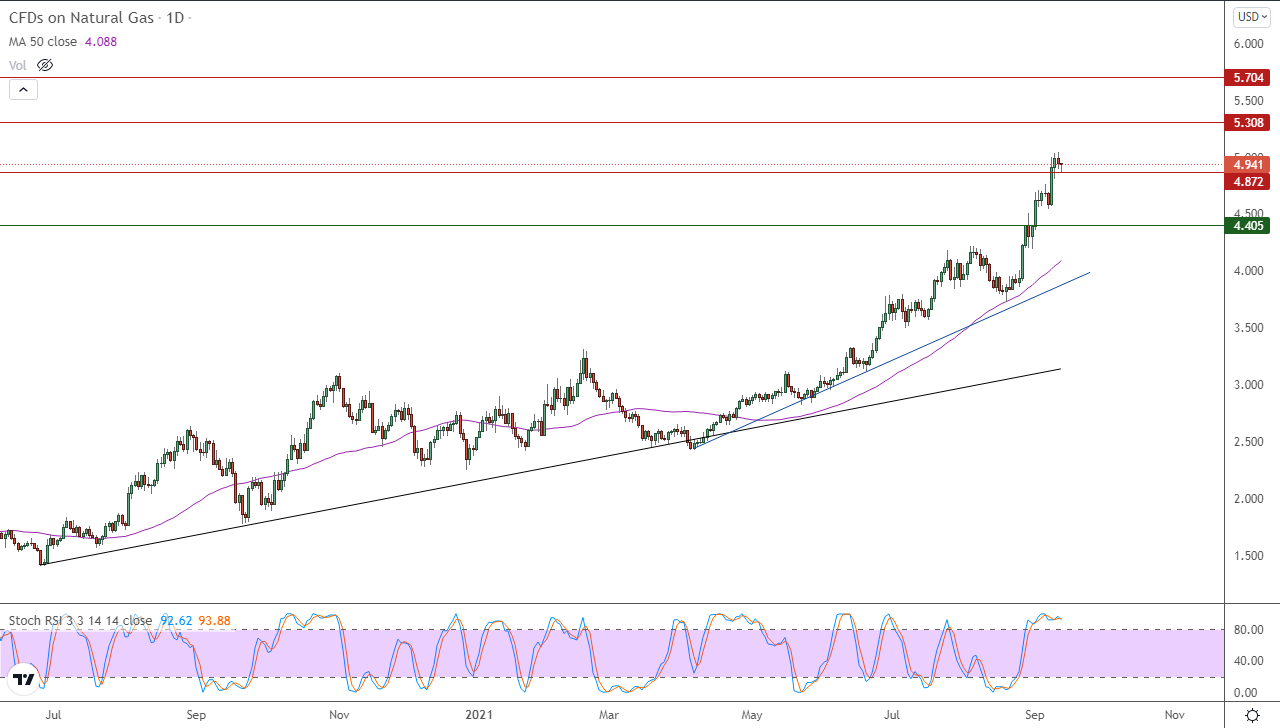1280x728 pixels.
Task: Click the Stoch RSI value 92.62
Action: 178,620
